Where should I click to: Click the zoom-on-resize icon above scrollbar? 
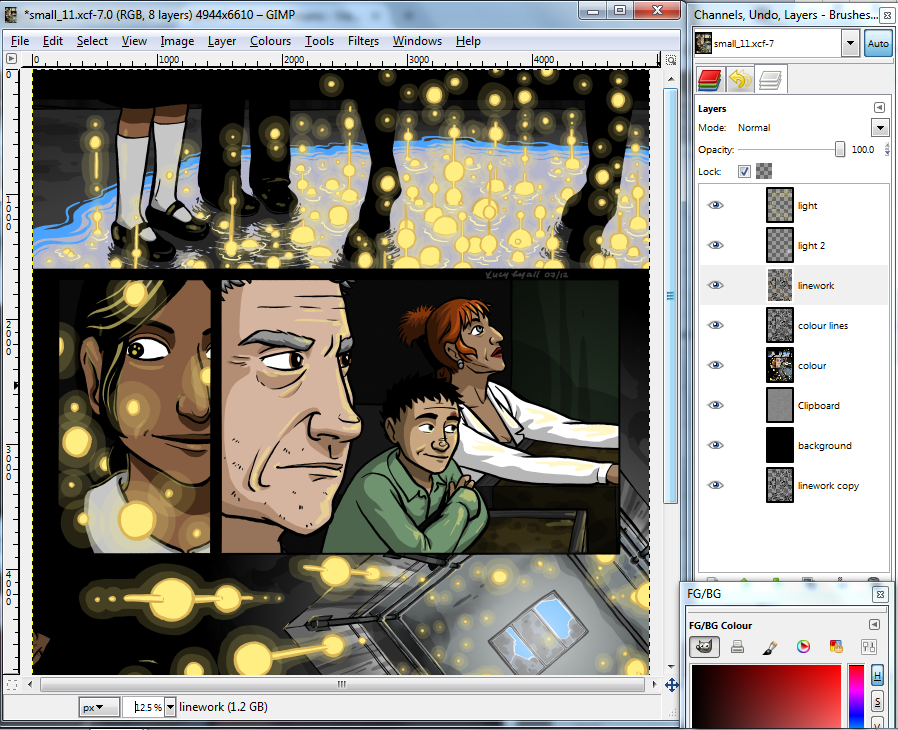pyautogui.click(x=671, y=60)
